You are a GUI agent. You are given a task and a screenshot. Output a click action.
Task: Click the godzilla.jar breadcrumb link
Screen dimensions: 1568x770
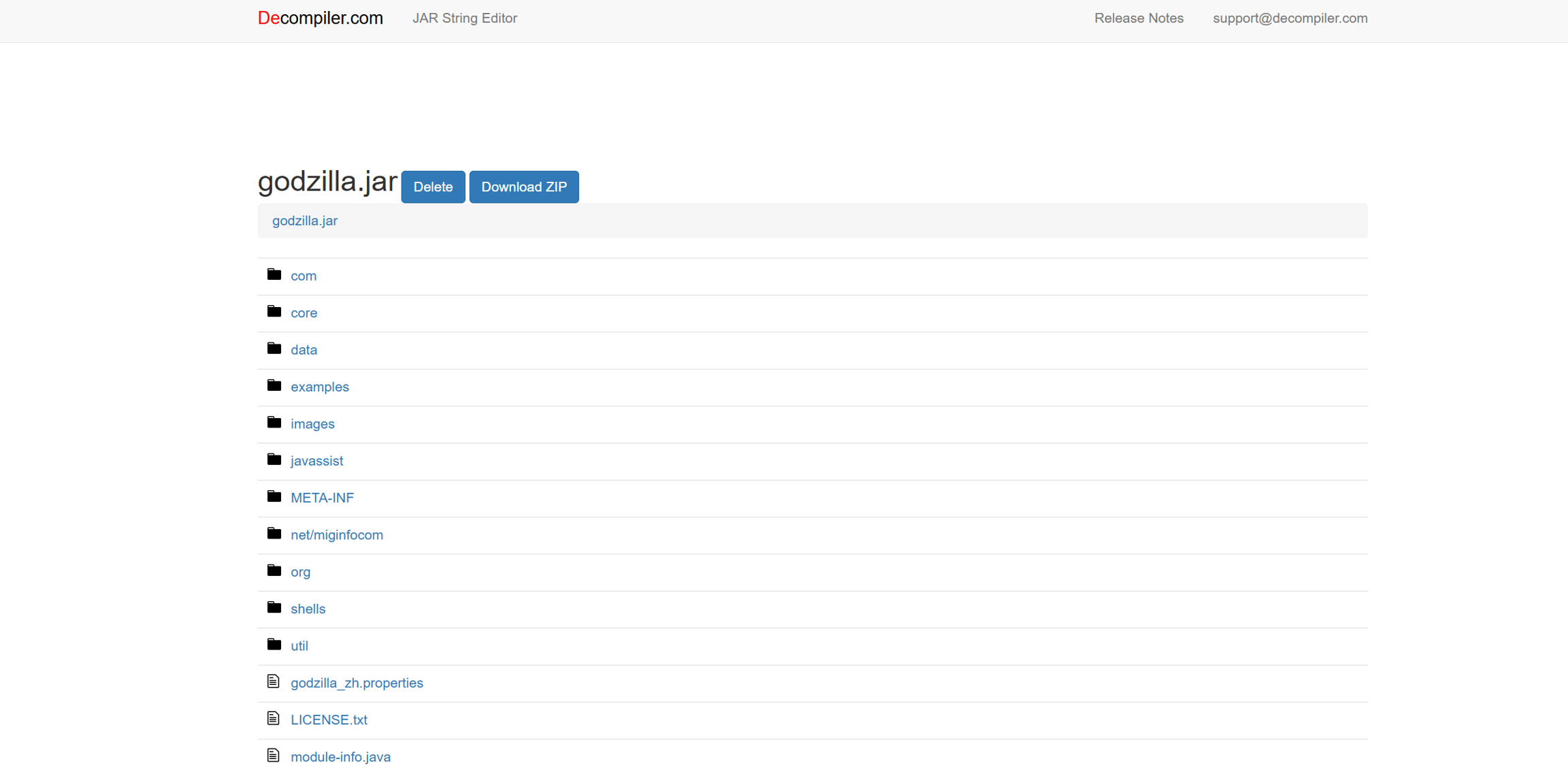(x=304, y=221)
